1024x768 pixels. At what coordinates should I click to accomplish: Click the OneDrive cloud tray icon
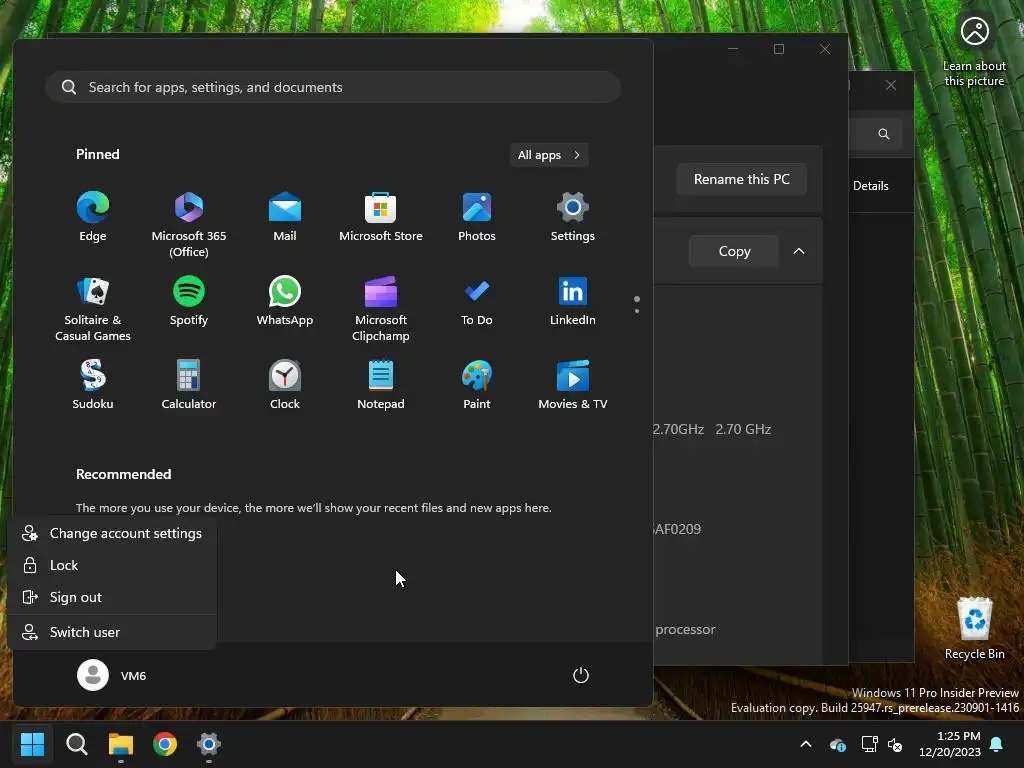pos(838,744)
